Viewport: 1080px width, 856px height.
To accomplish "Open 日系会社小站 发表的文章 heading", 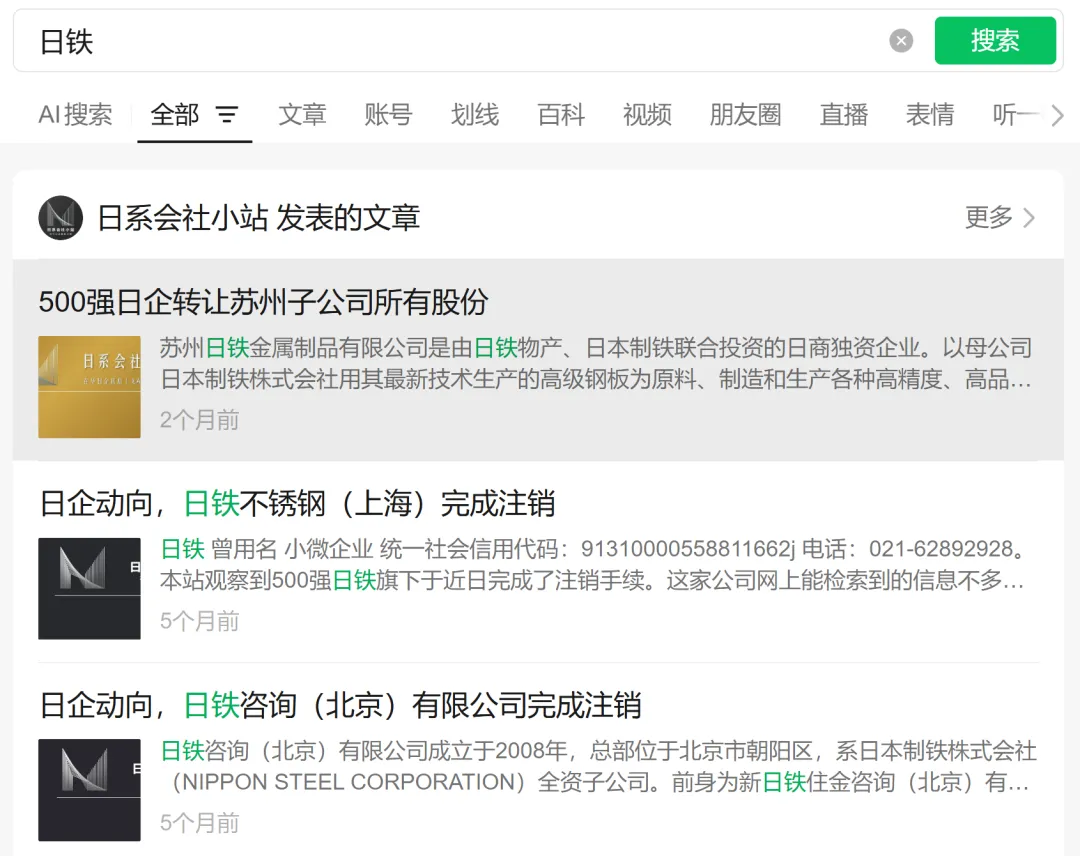I will tap(258, 218).
